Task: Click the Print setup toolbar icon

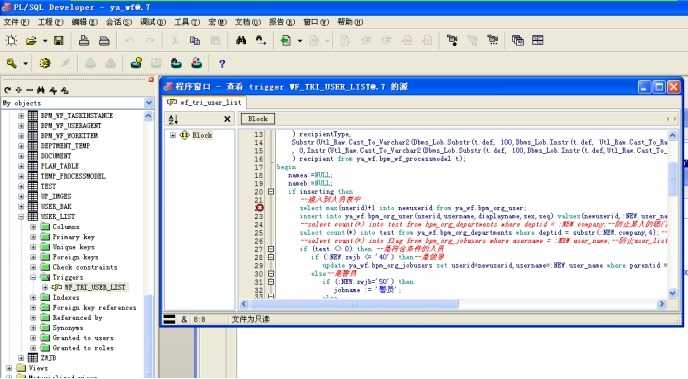Action: [104, 41]
